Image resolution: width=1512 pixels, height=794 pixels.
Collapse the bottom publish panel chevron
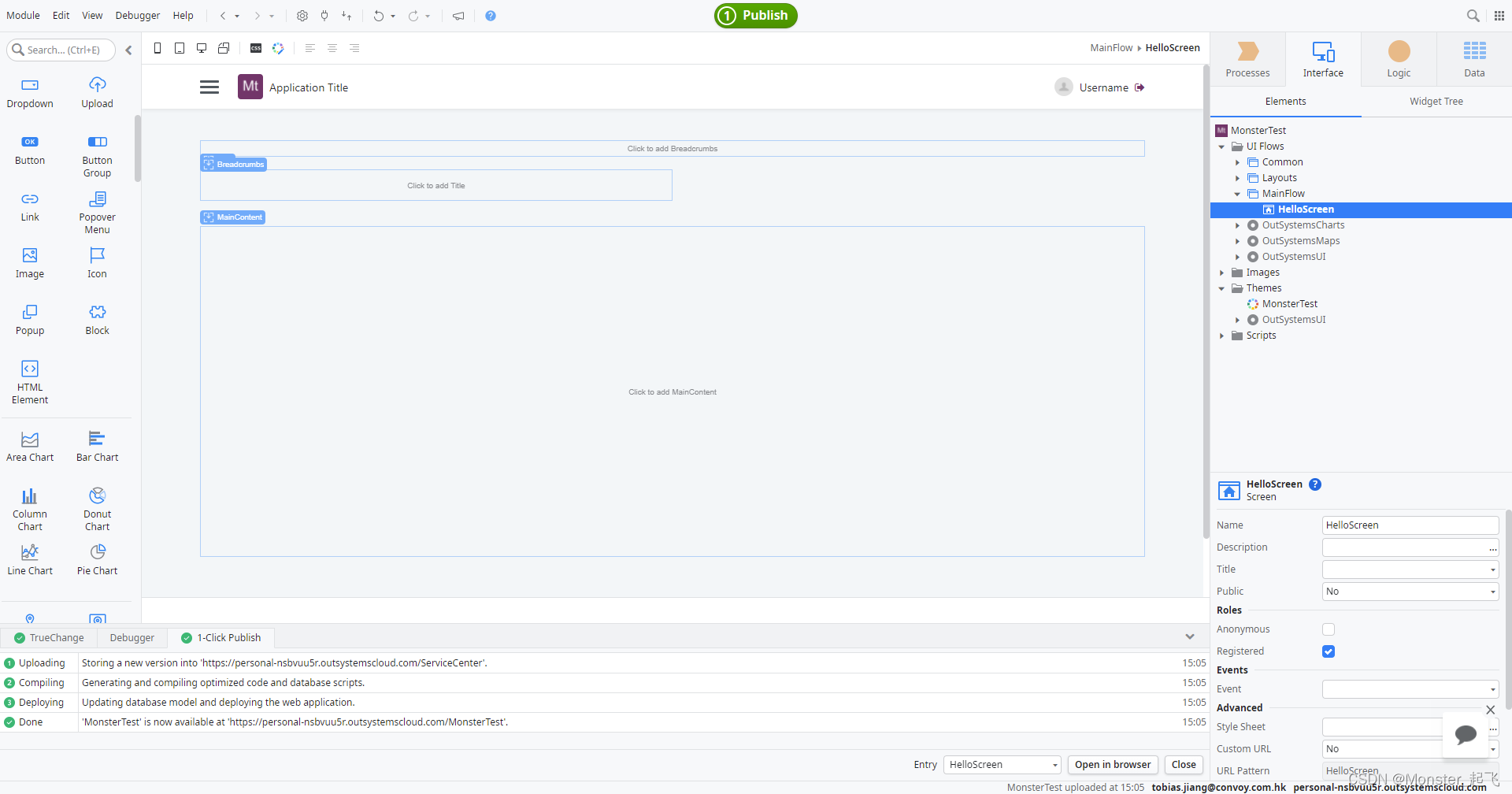coord(1190,636)
